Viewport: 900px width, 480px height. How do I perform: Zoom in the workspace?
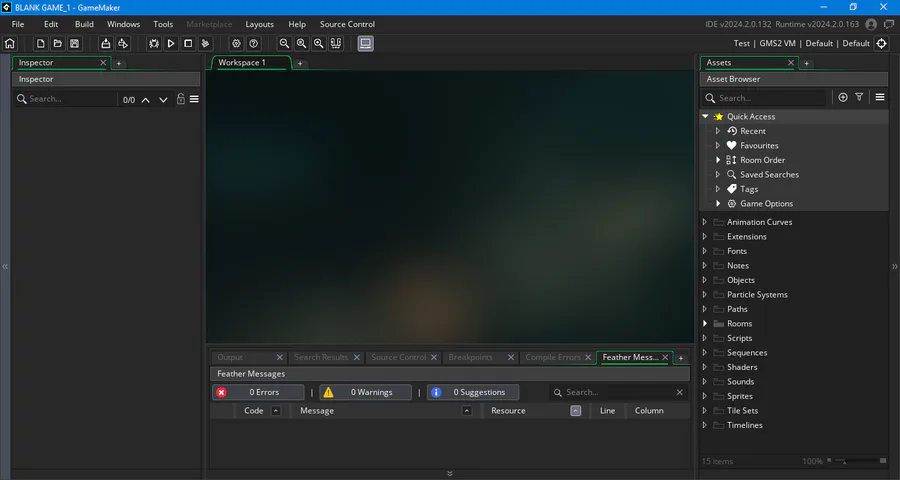tap(319, 44)
